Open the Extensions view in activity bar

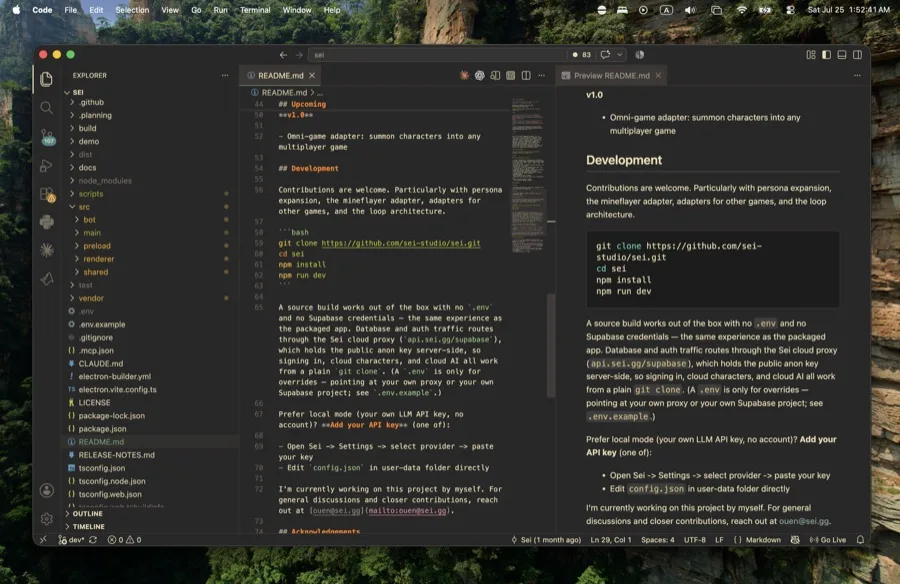point(47,194)
